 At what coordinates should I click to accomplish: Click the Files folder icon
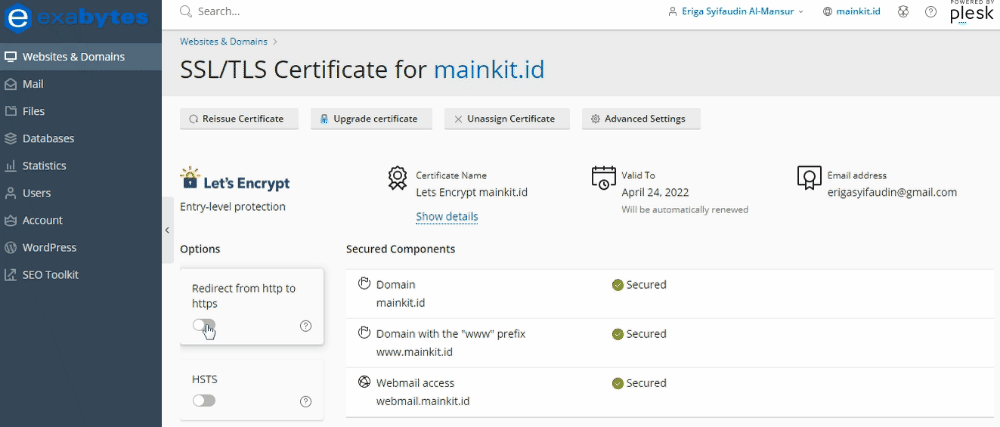[x=10, y=112]
